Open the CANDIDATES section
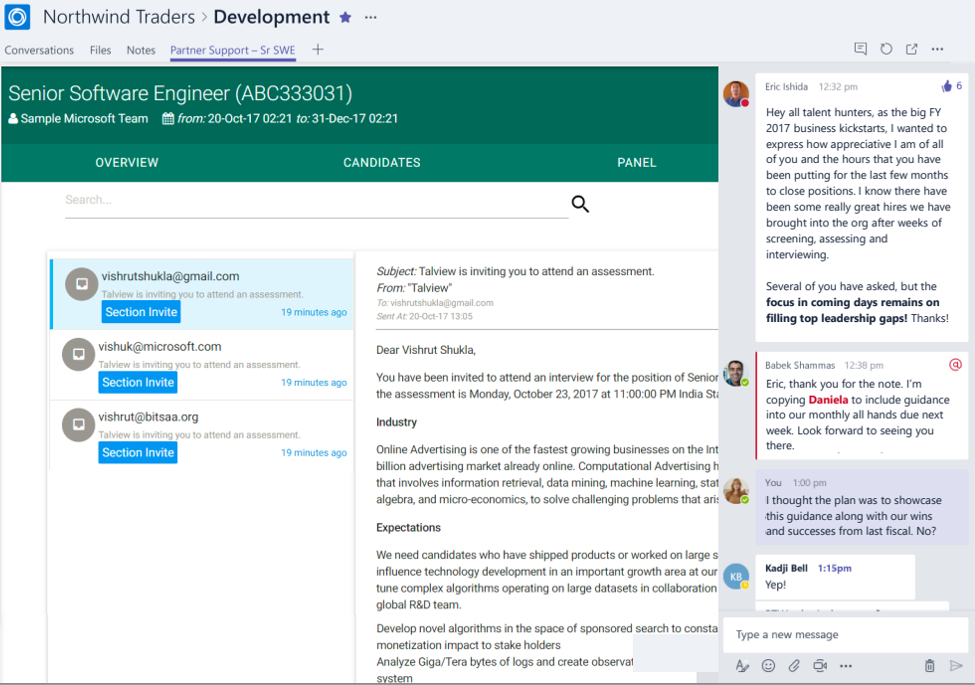 point(382,163)
